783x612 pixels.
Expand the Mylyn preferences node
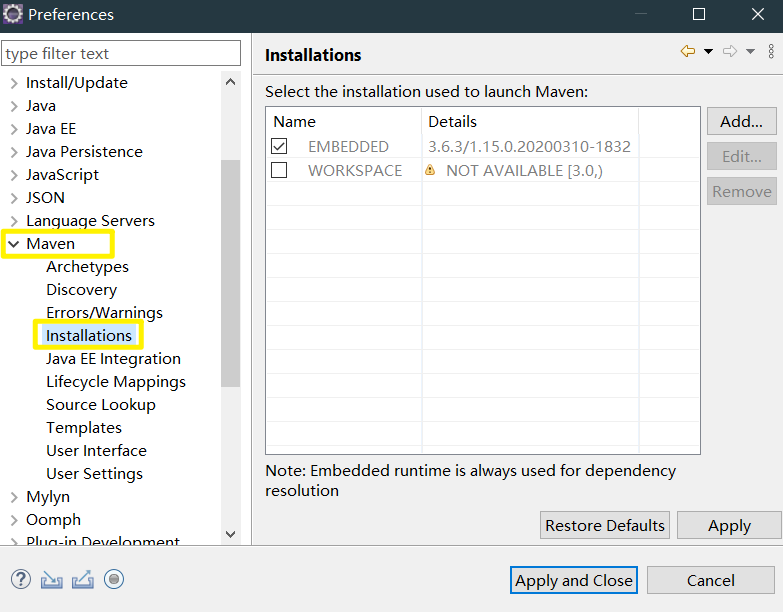click(x=13, y=497)
